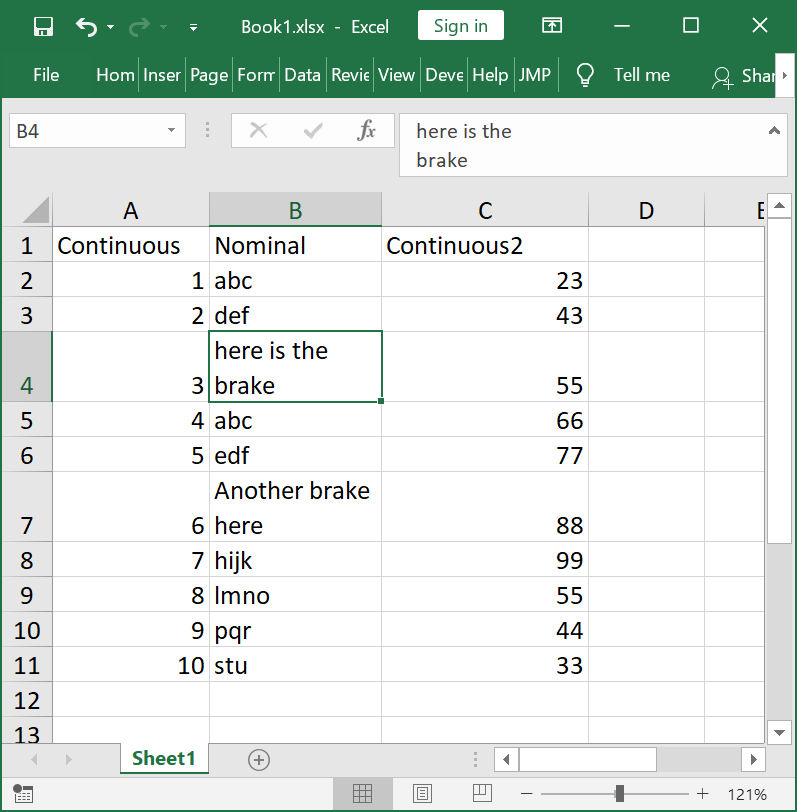Switch to Normal view
The image size is (797, 812).
[363, 794]
